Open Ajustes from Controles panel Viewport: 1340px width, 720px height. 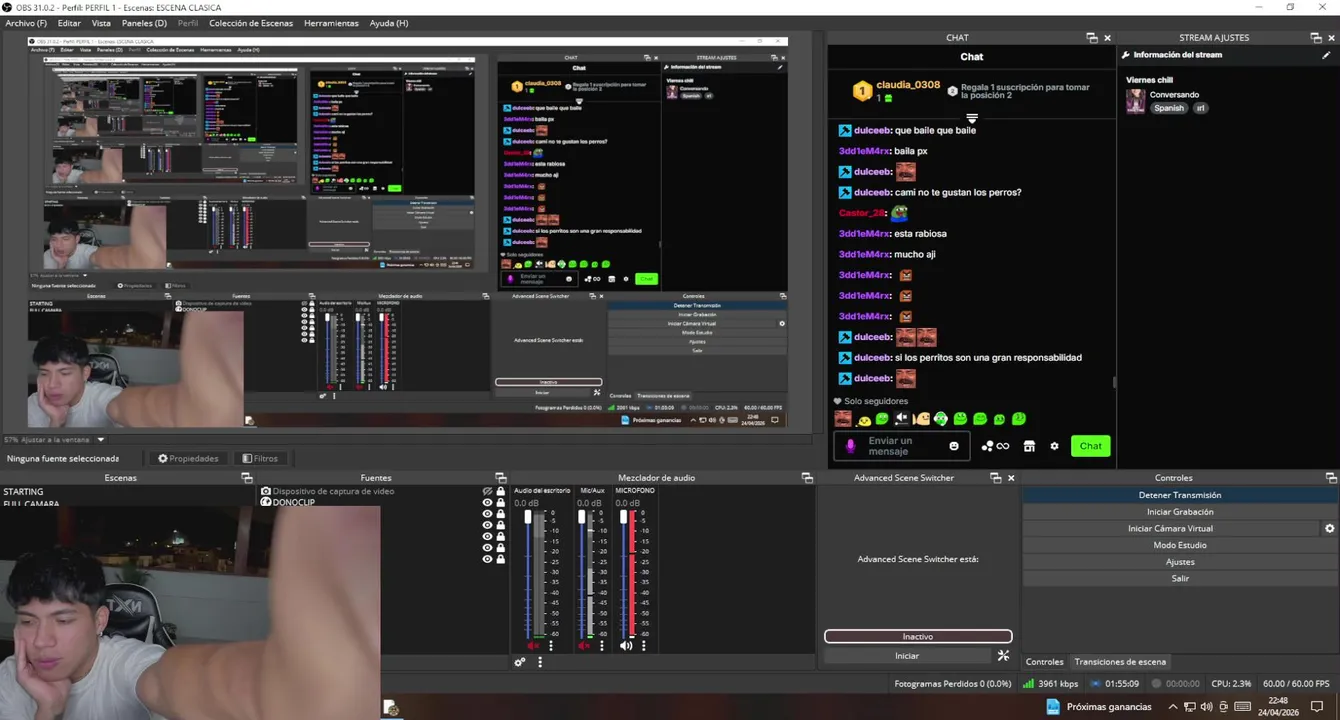(1180, 562)
